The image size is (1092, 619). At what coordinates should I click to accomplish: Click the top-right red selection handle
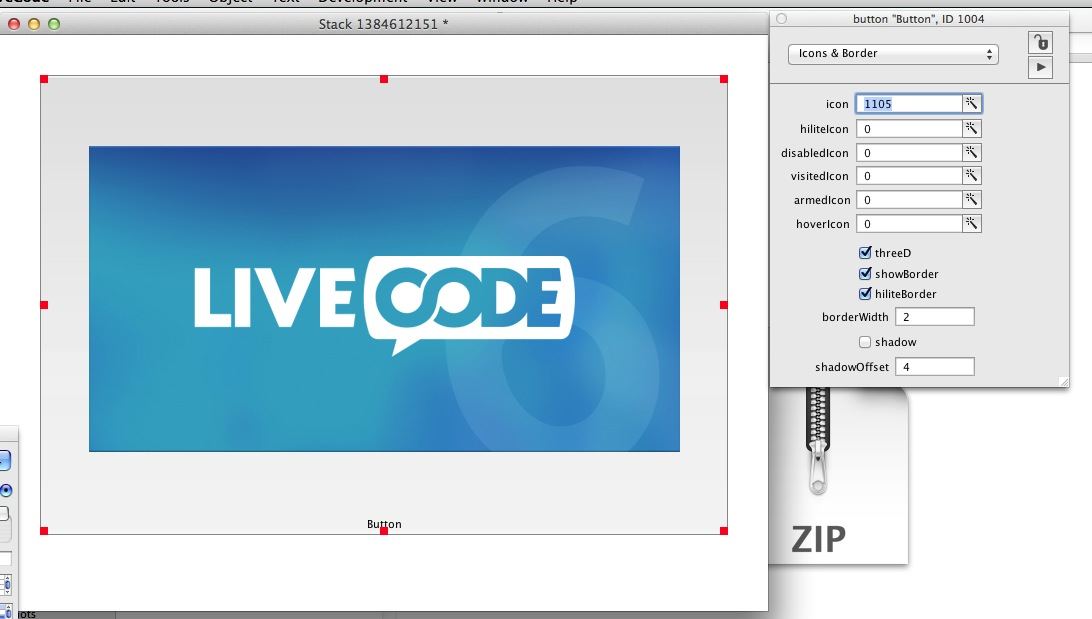pos(724,79)
